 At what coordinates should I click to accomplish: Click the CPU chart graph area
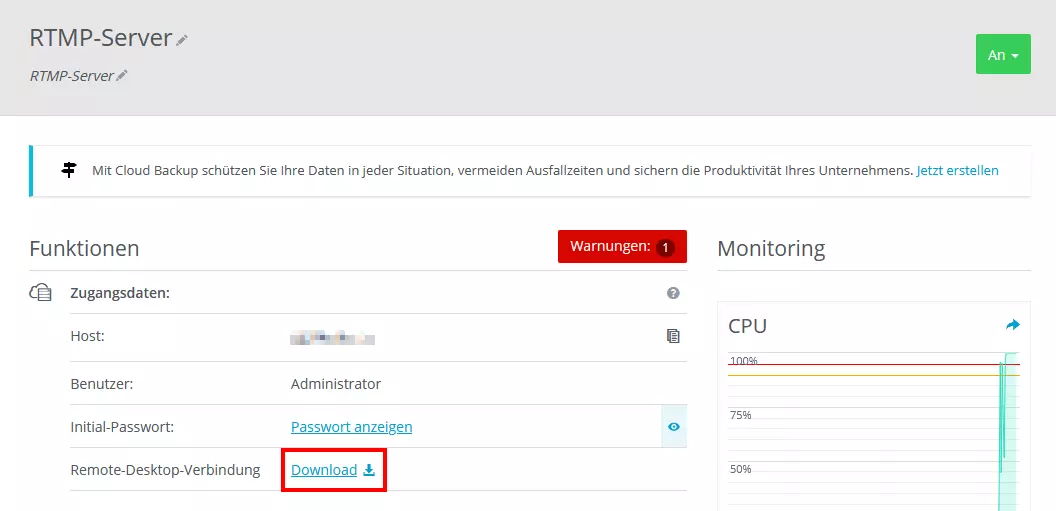click(874, 431)
